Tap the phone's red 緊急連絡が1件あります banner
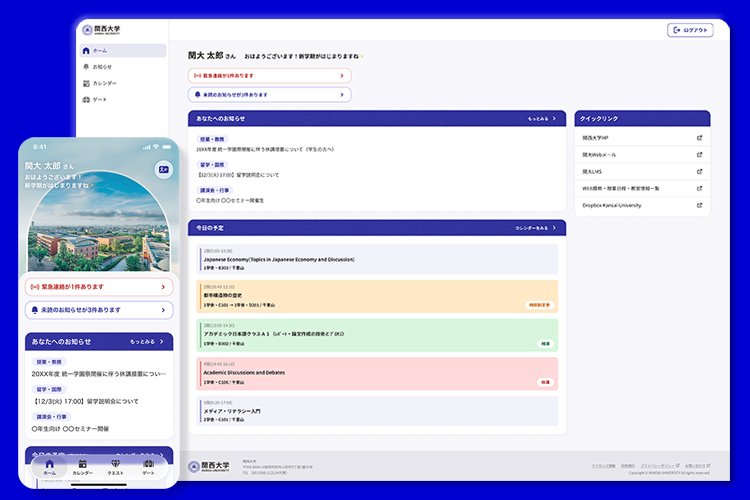Screen dimensions: 750x500 click(x=99, y=287)
